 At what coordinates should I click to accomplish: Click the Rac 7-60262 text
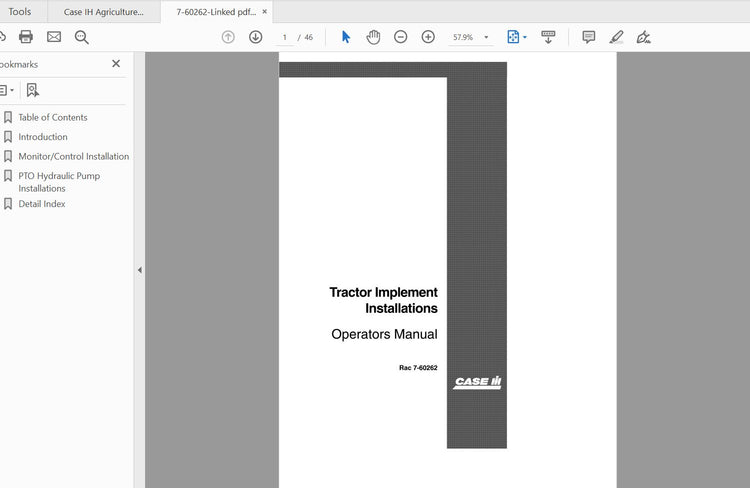418,367
